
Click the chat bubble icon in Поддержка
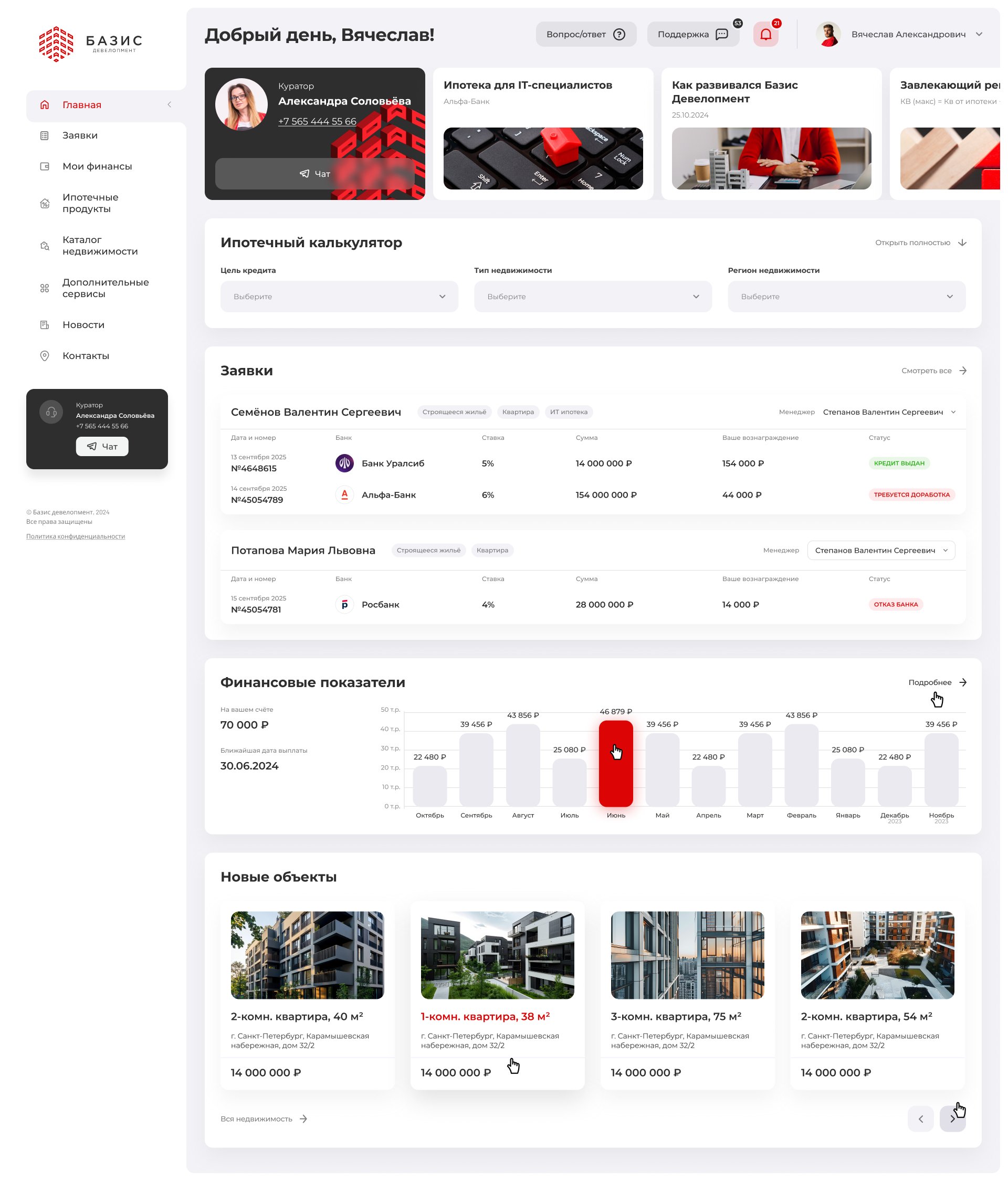click(x=721, y=34)
